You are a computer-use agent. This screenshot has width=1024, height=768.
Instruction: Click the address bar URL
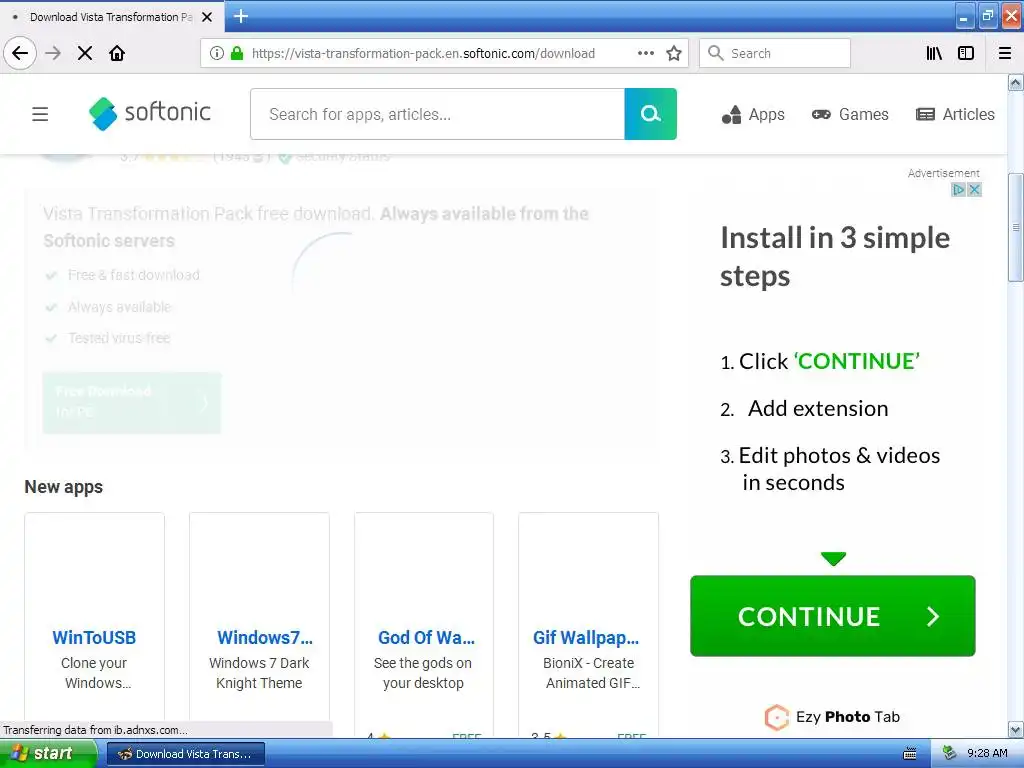[x=423, y=54]
